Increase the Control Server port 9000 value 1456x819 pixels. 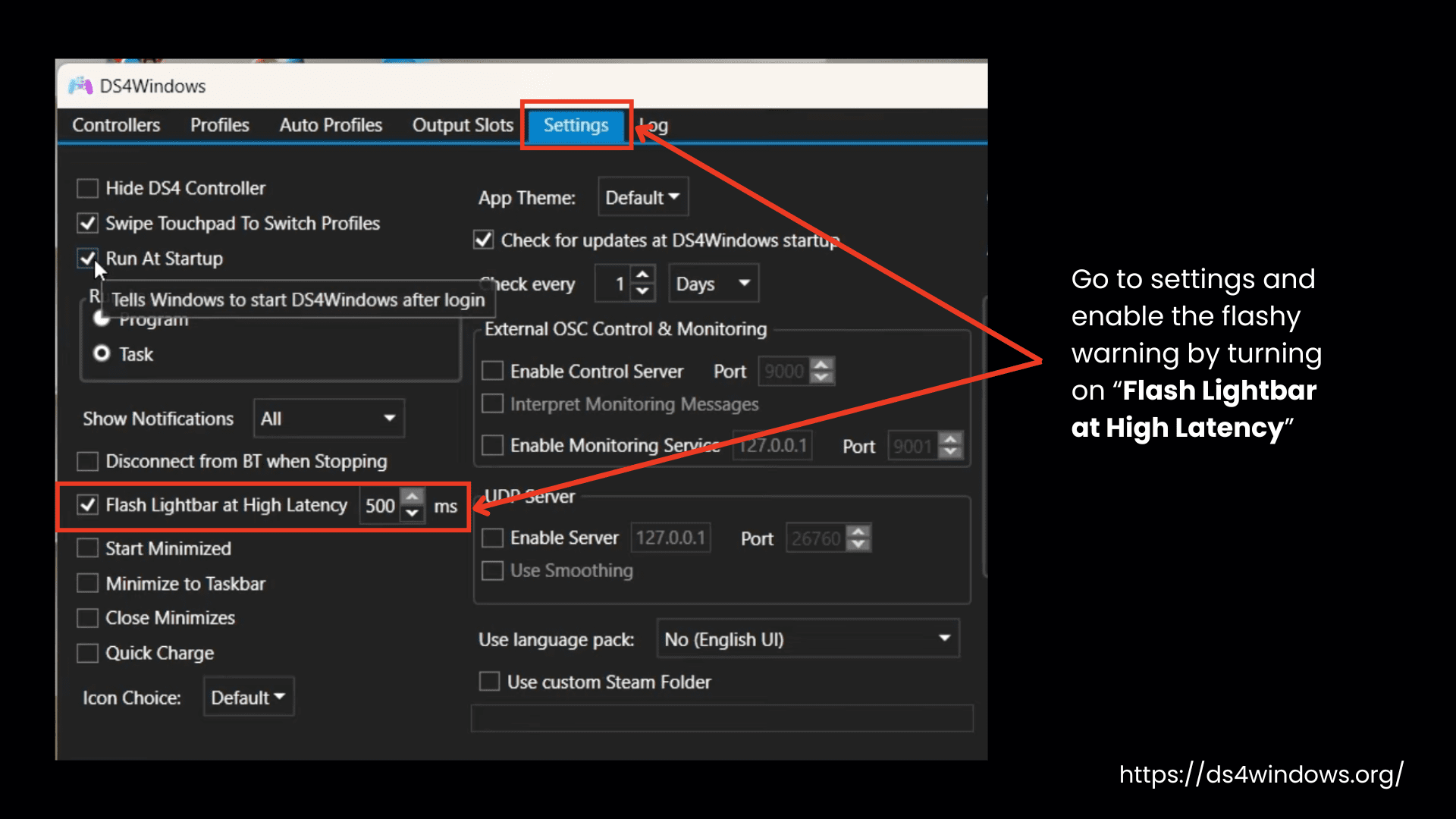pyautogui.click(x=822, y=364)
